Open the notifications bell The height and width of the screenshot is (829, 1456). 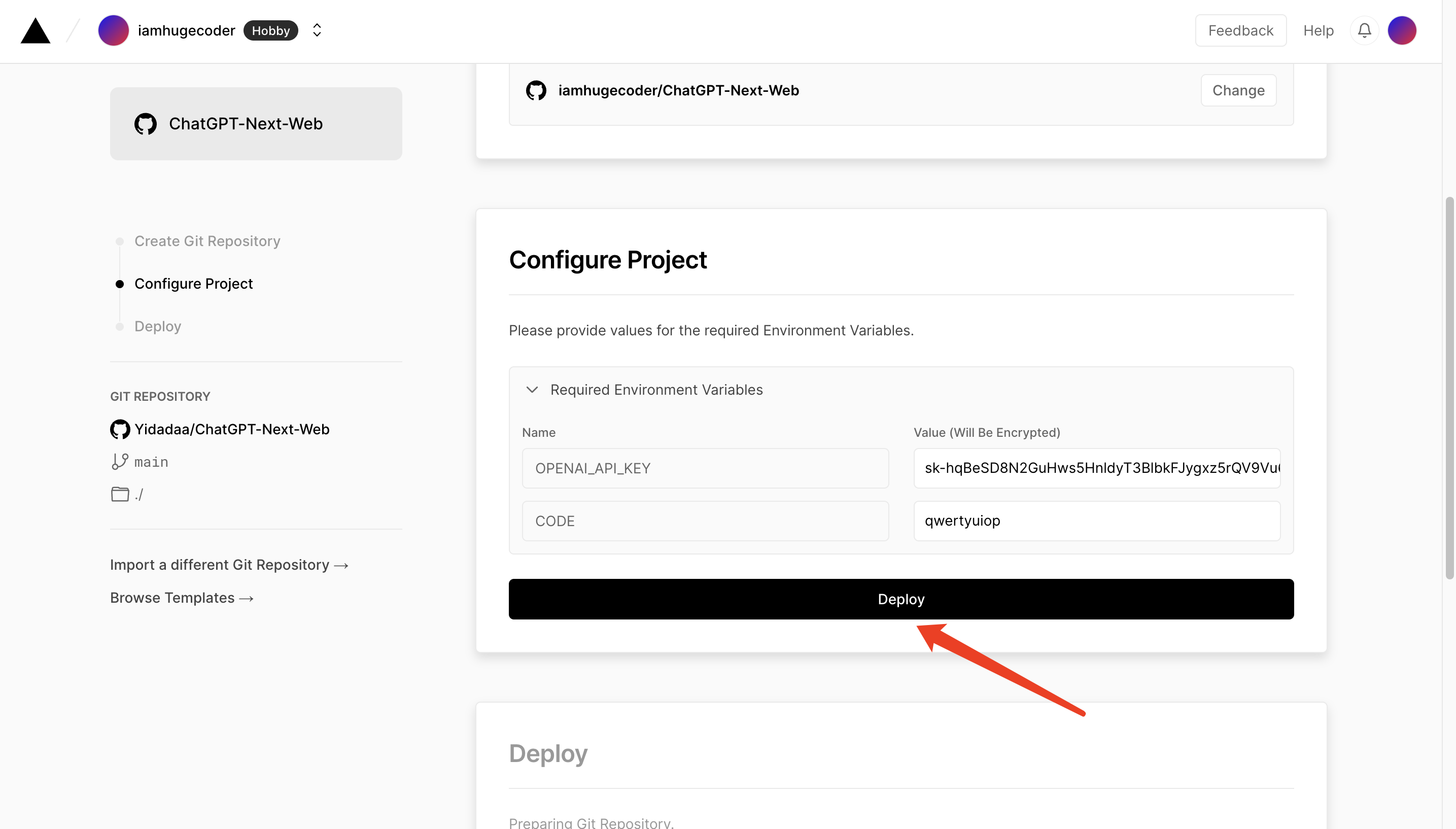[x=1364, y=30]
